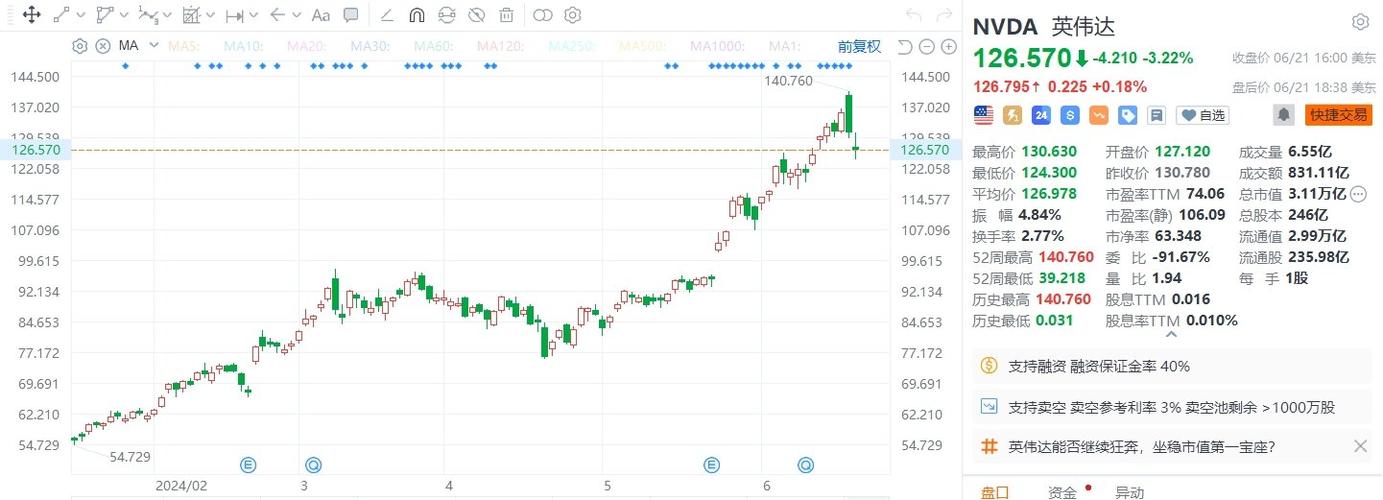Toggle the magnet snap tool
Viewport: 1383px width, 500px height.
(417, 15)
